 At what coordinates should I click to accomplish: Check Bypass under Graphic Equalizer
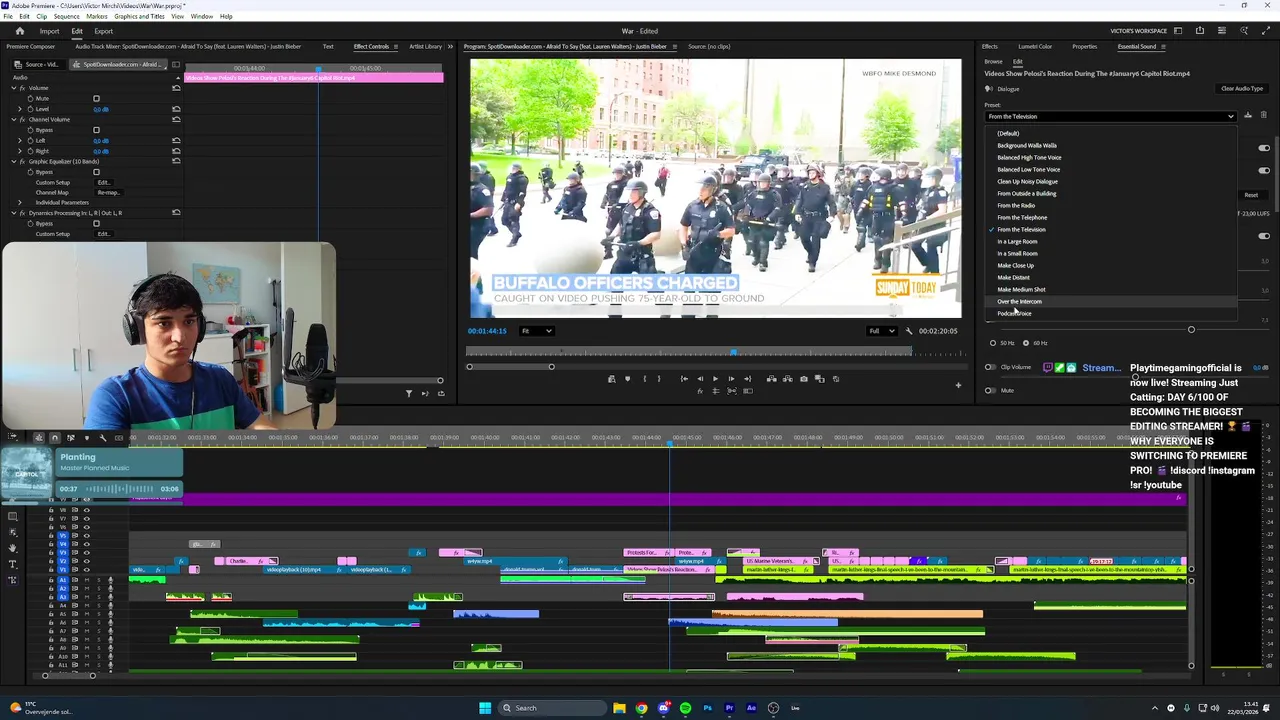pyautogui.click(x=96, y=172)
